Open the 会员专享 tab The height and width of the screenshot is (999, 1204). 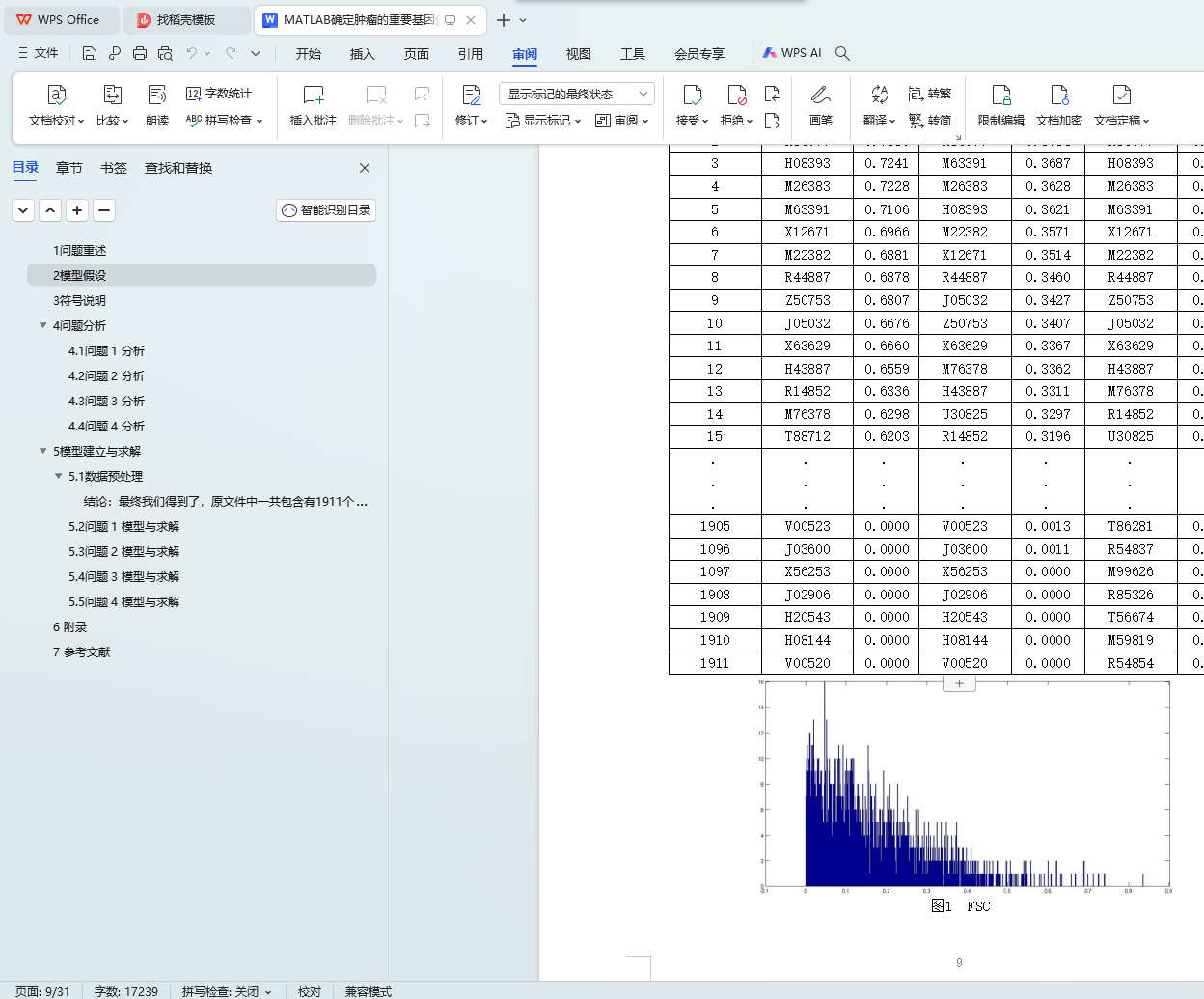[x=699, y=54]
